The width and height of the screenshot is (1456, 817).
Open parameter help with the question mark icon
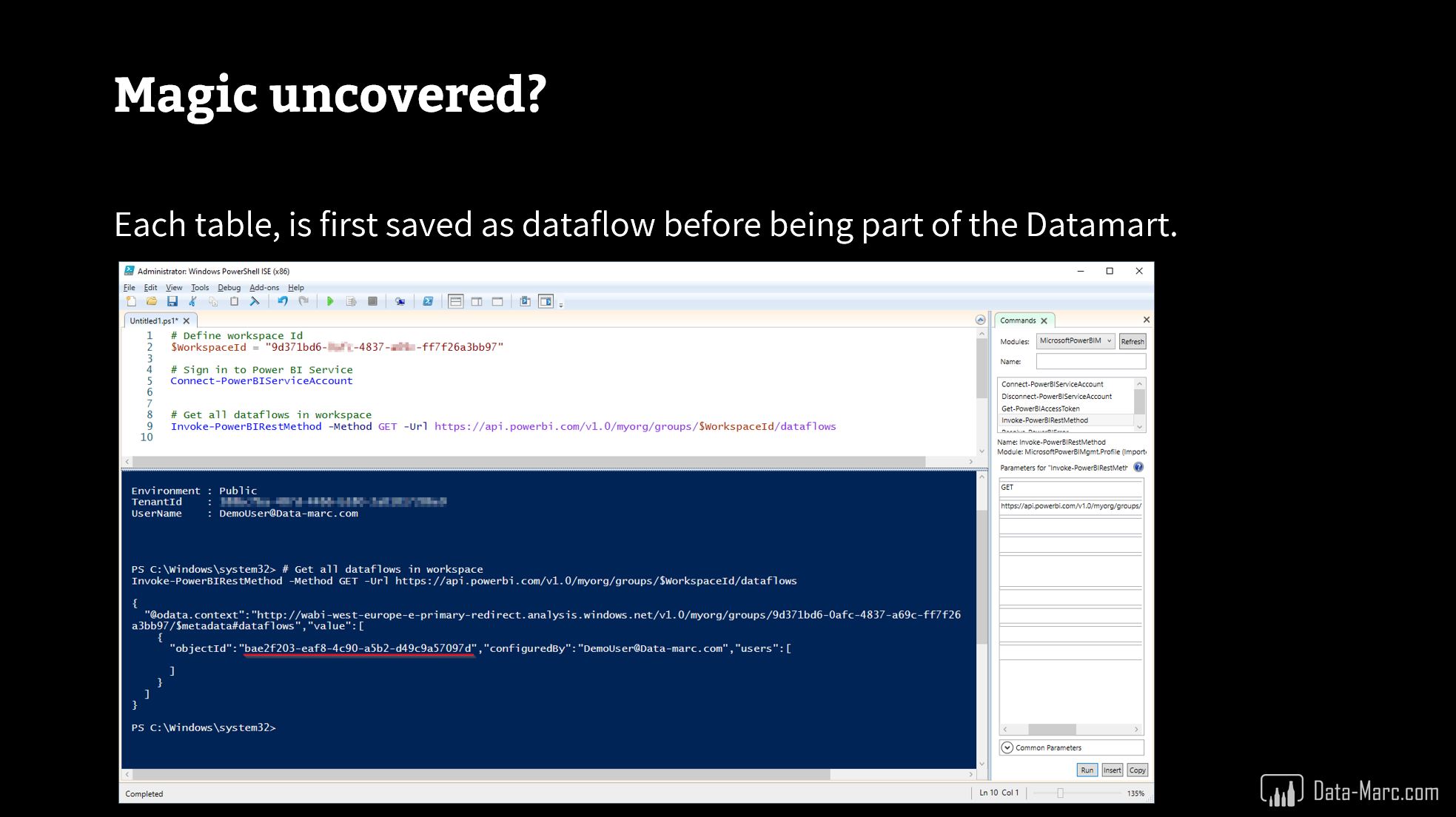point(1138,467)
